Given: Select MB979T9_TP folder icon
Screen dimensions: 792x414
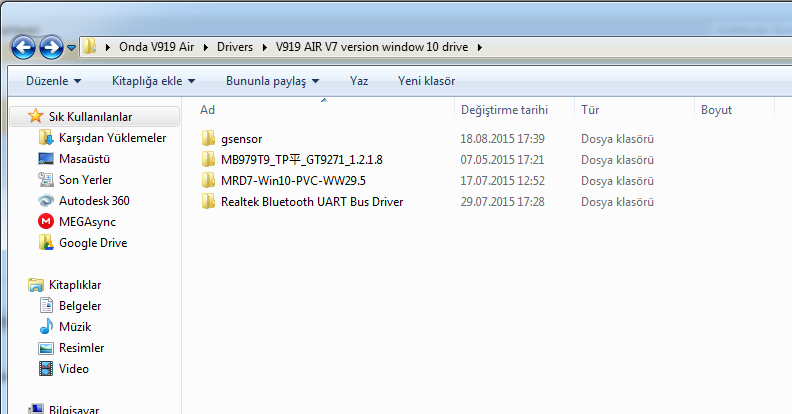Looking at the screenshot, I should [x=208, y=160].
